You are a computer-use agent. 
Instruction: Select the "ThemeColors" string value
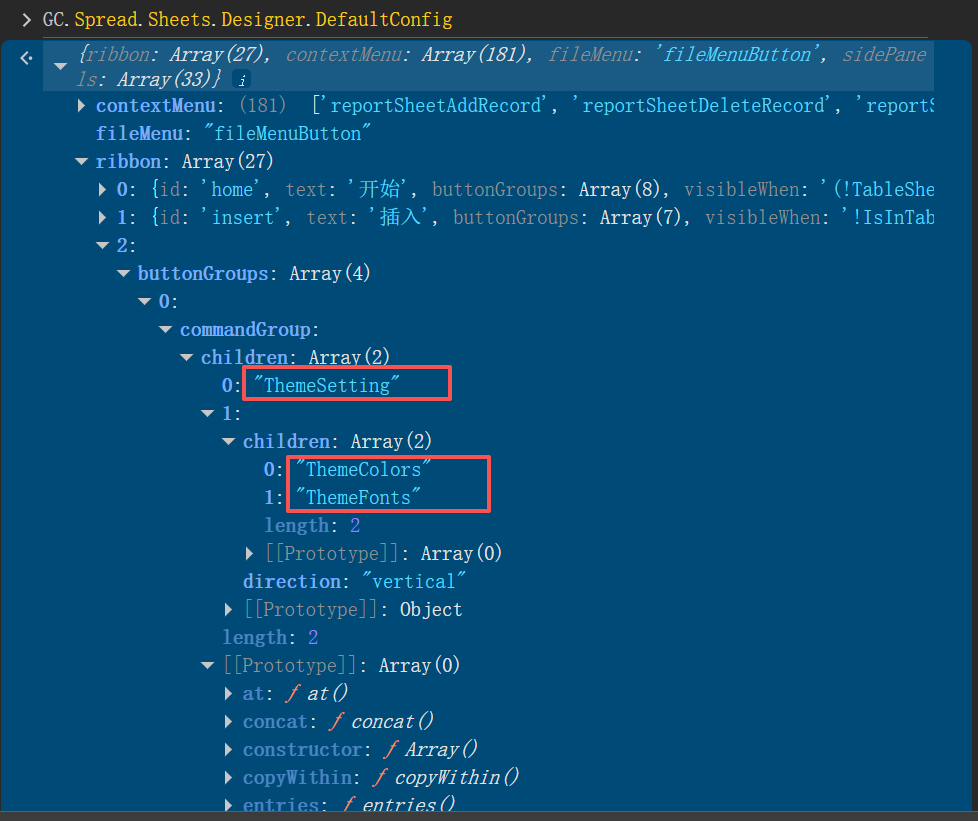(363, 469)
